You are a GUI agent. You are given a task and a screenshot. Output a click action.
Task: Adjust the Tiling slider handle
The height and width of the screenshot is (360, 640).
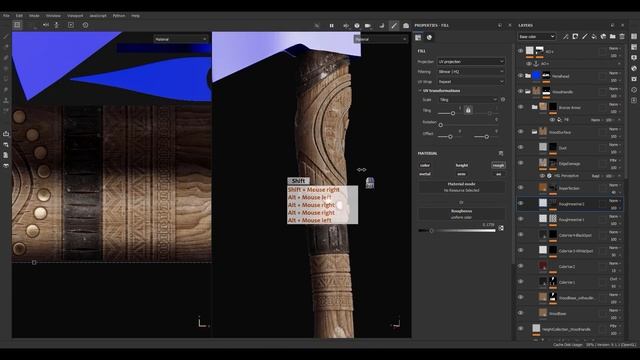tap(453, 113)
